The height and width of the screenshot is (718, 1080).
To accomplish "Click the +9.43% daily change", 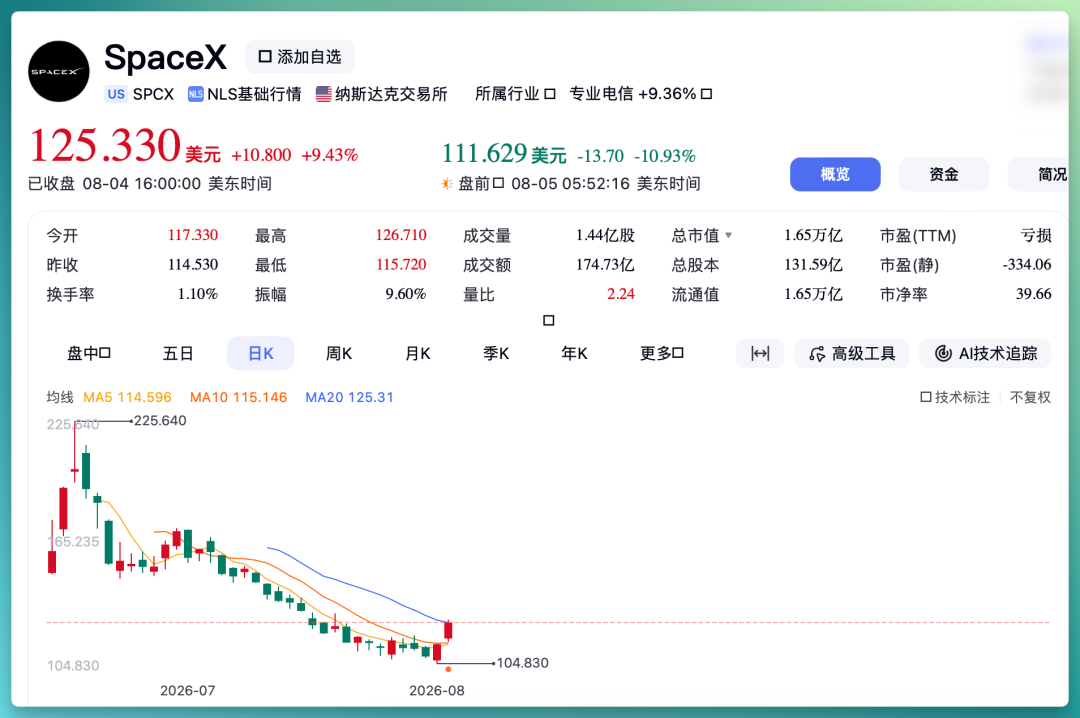I will 330,155.
